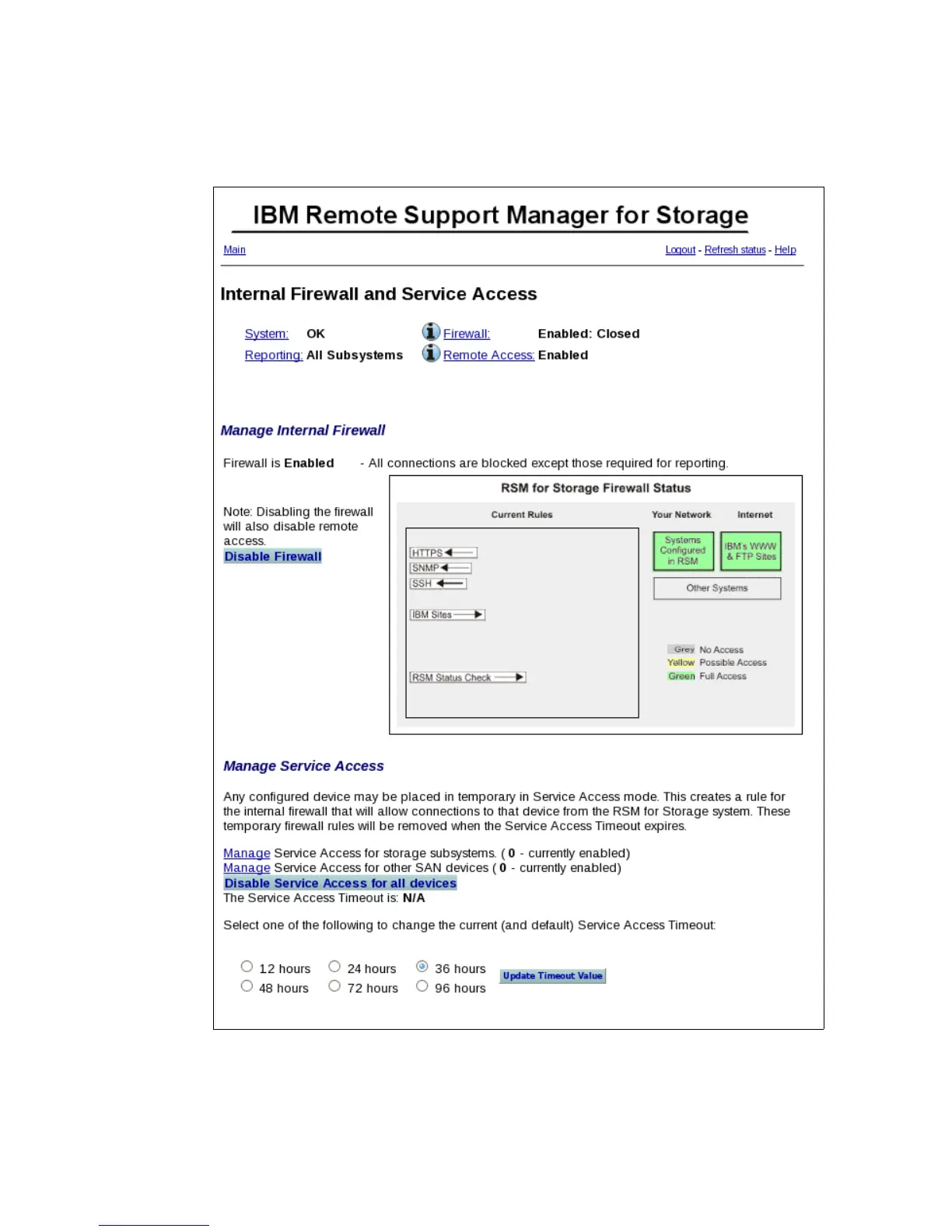This screenshot has height=1232, width=952.
Task: Open the System status link
Action: [x=267, y=334]
